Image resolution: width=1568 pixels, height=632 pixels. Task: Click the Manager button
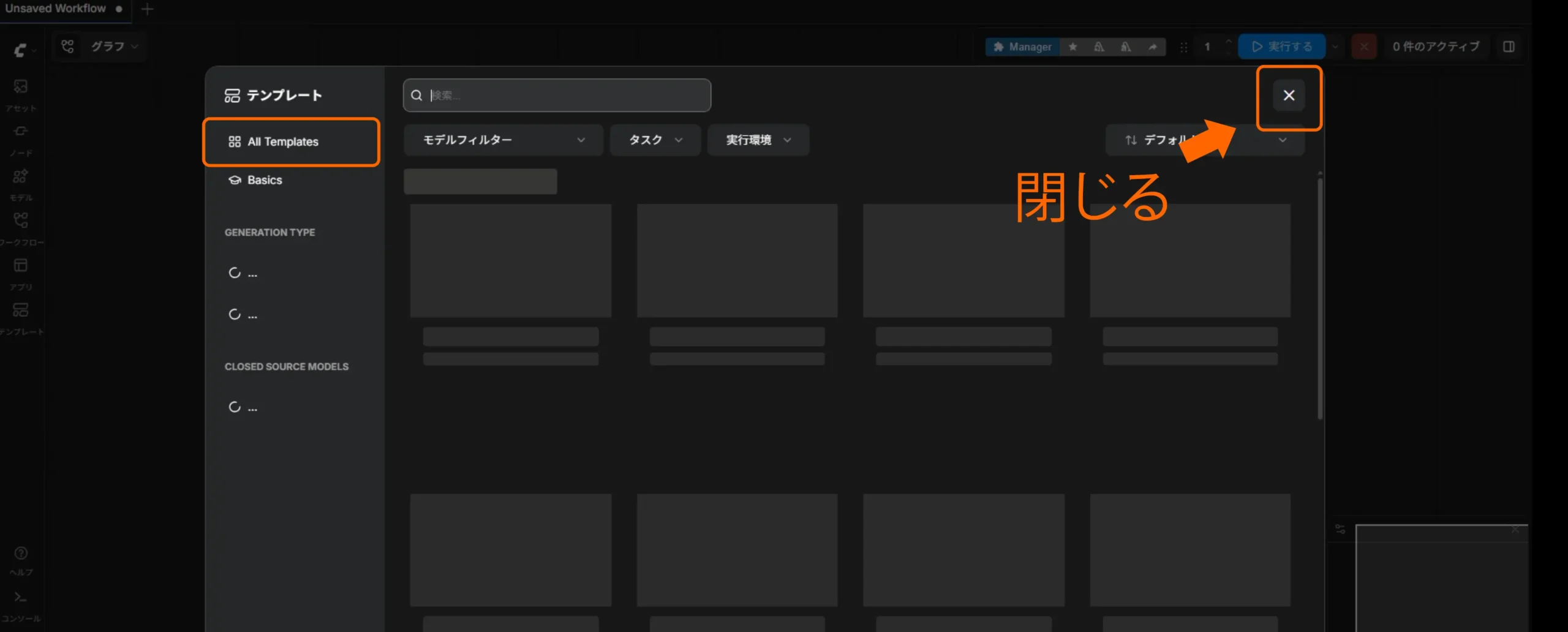(1022, 47)
